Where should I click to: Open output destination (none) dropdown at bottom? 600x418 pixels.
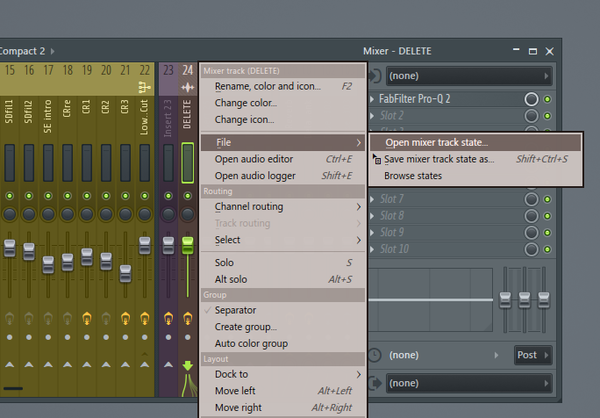pyautogui.click(x=469, y=383)
